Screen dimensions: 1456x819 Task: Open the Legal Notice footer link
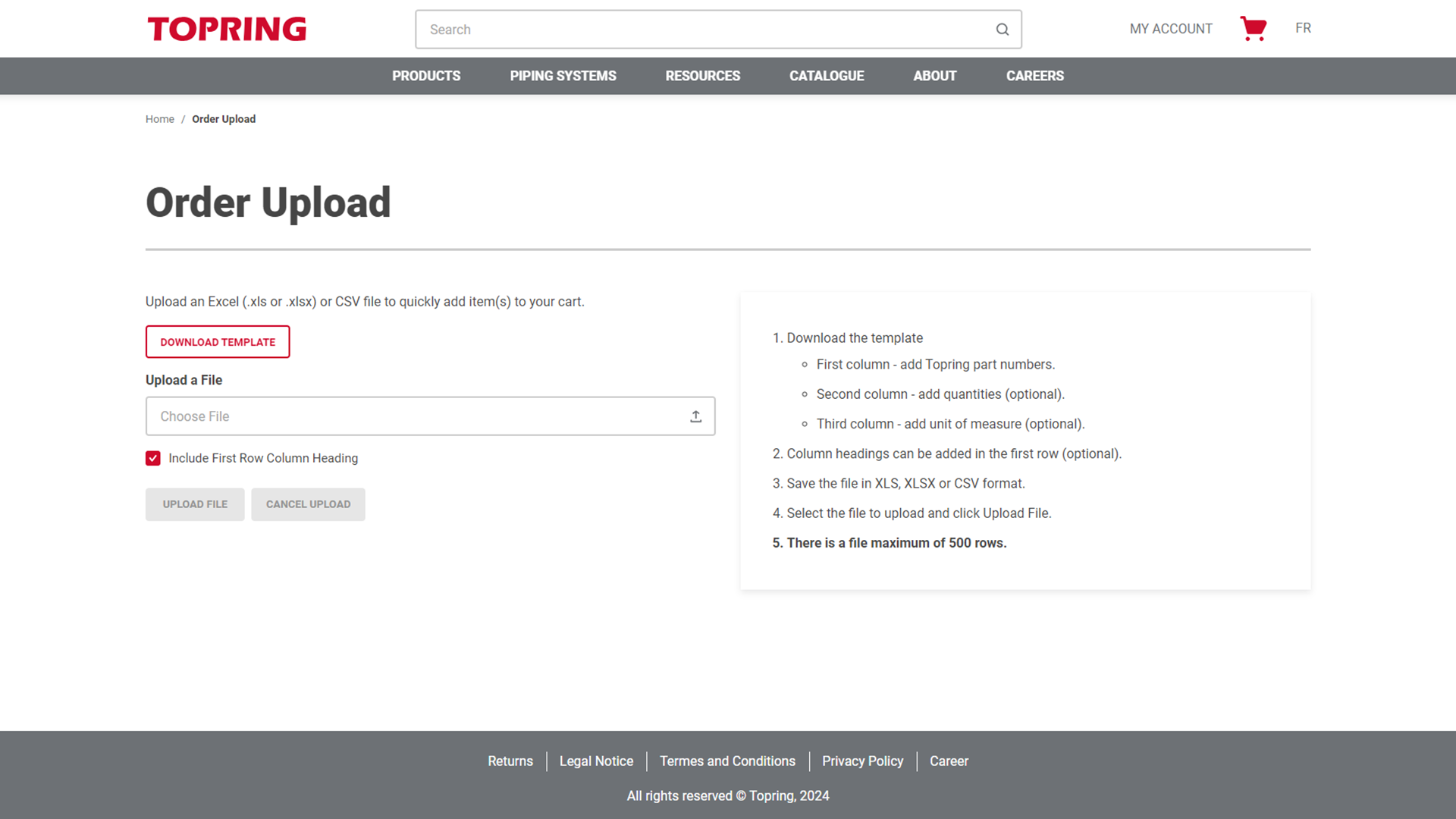coord(596,761)
